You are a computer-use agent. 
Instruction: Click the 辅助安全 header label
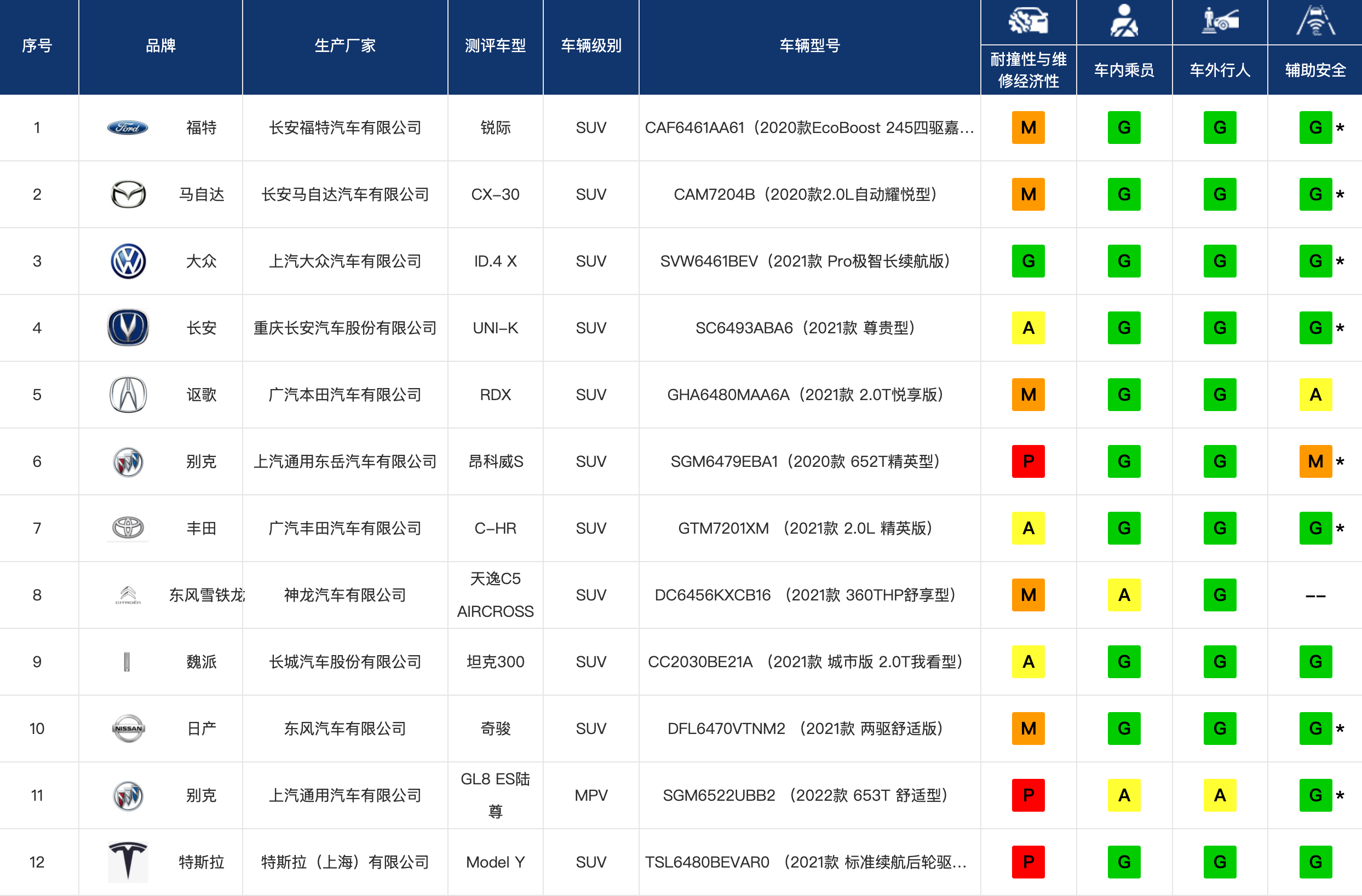(1315, 70)
